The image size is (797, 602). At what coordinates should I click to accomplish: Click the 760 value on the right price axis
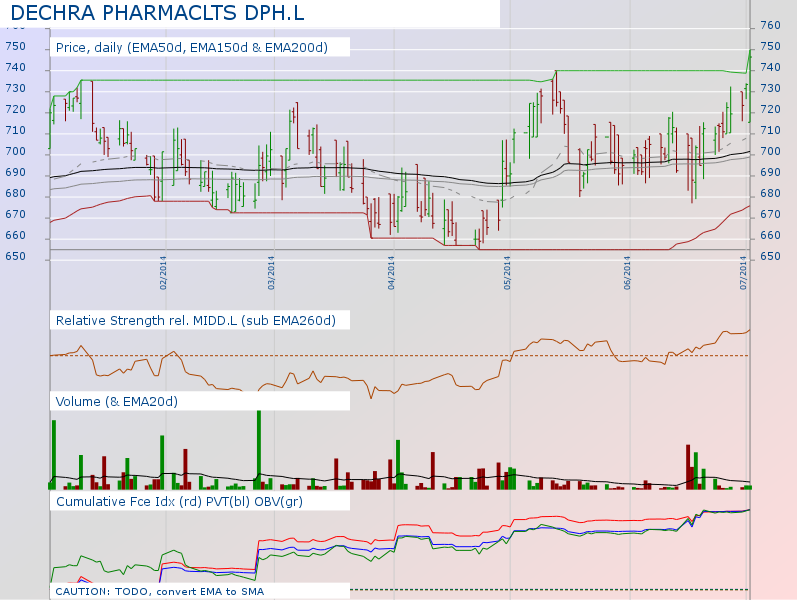(770, 25)
